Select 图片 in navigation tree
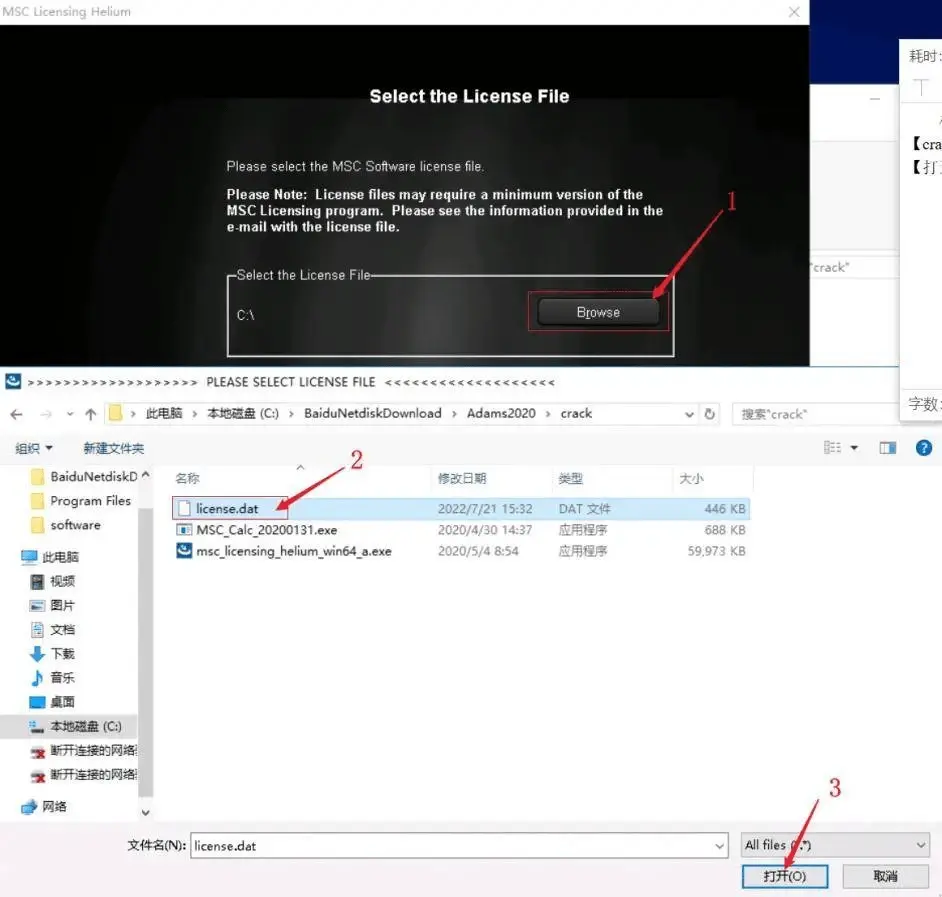This screenshot has width=942, height=897. (x=52, y=605)
